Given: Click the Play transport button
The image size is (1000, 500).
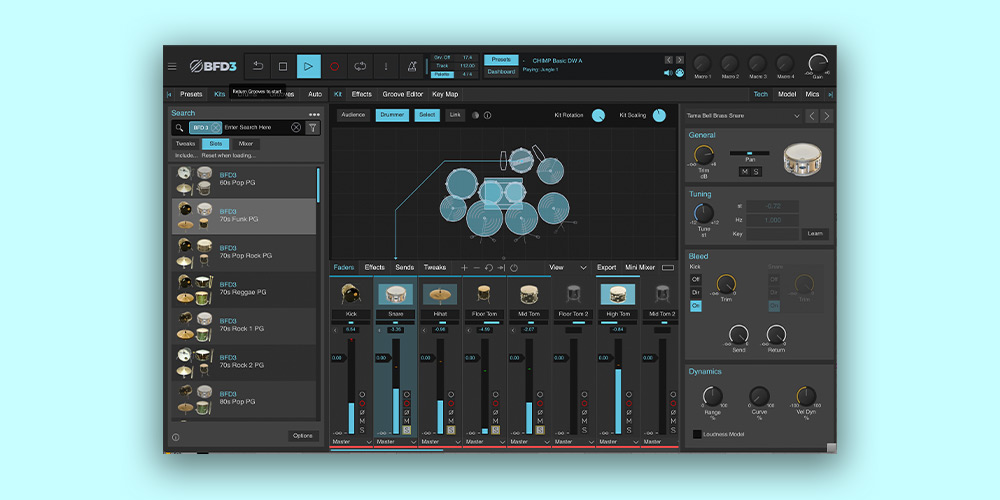Looking at the screenshot, I should pyautogui.click(x=309, y=67).
